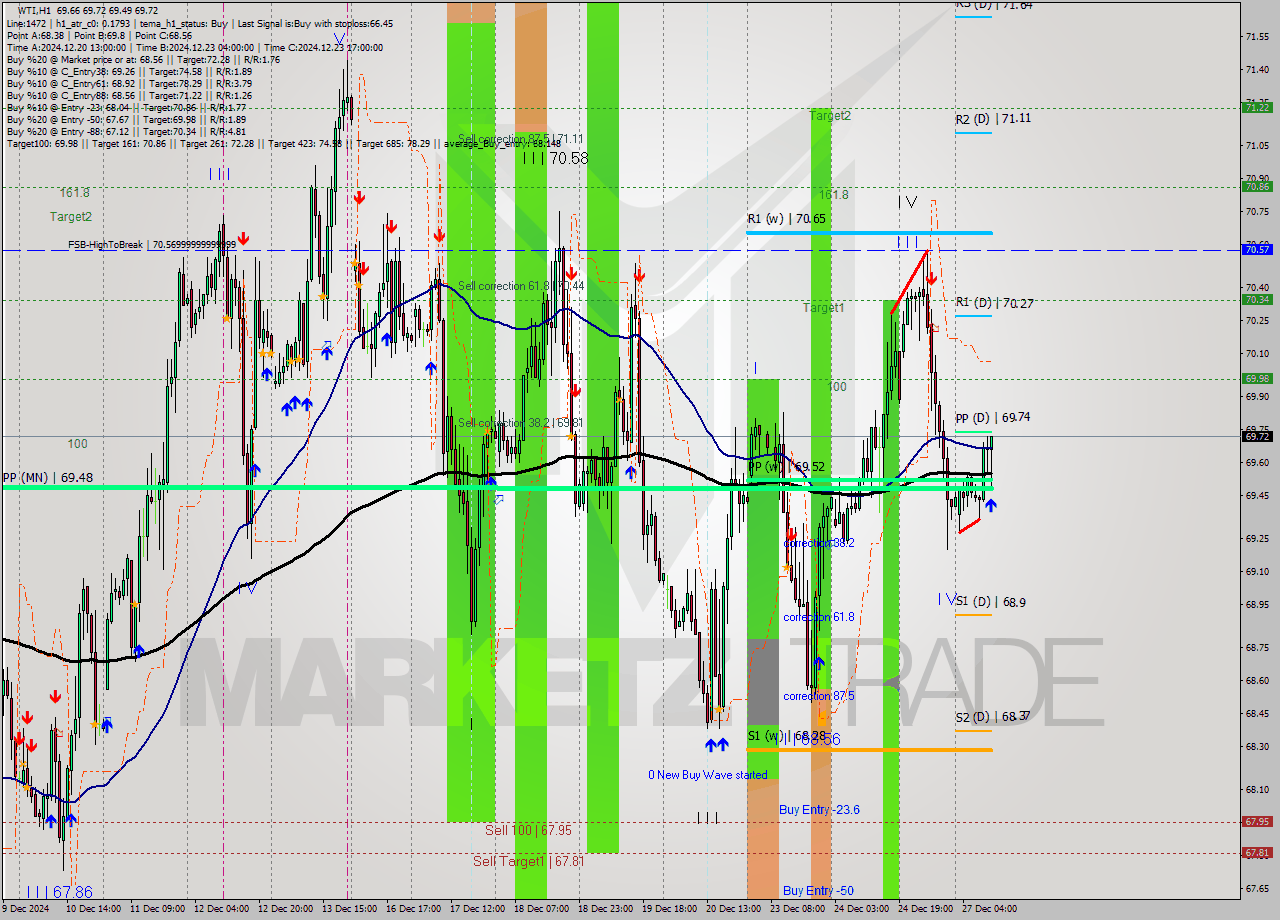Select the '13 Dec 15:00' time label
Image resolution: width=1280 pixels, height=920 pixels.
[x=349, y=909]
